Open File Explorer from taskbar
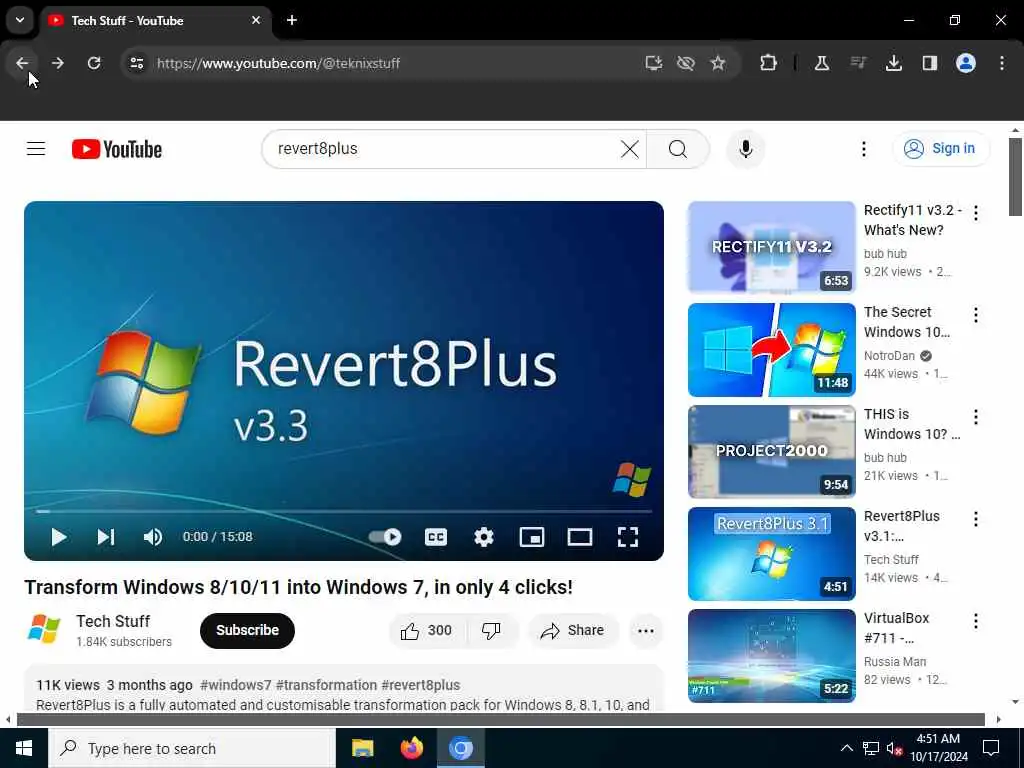The height and width of the screenshot is (768, 1024). click(362, 748)
